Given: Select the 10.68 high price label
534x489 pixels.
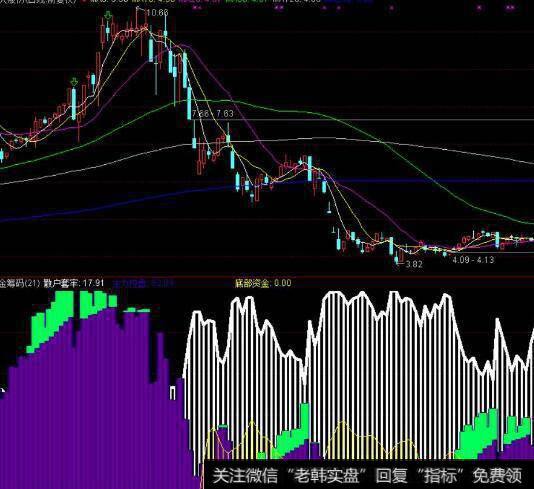Looking at the screenshot, I should click(157, 13).
